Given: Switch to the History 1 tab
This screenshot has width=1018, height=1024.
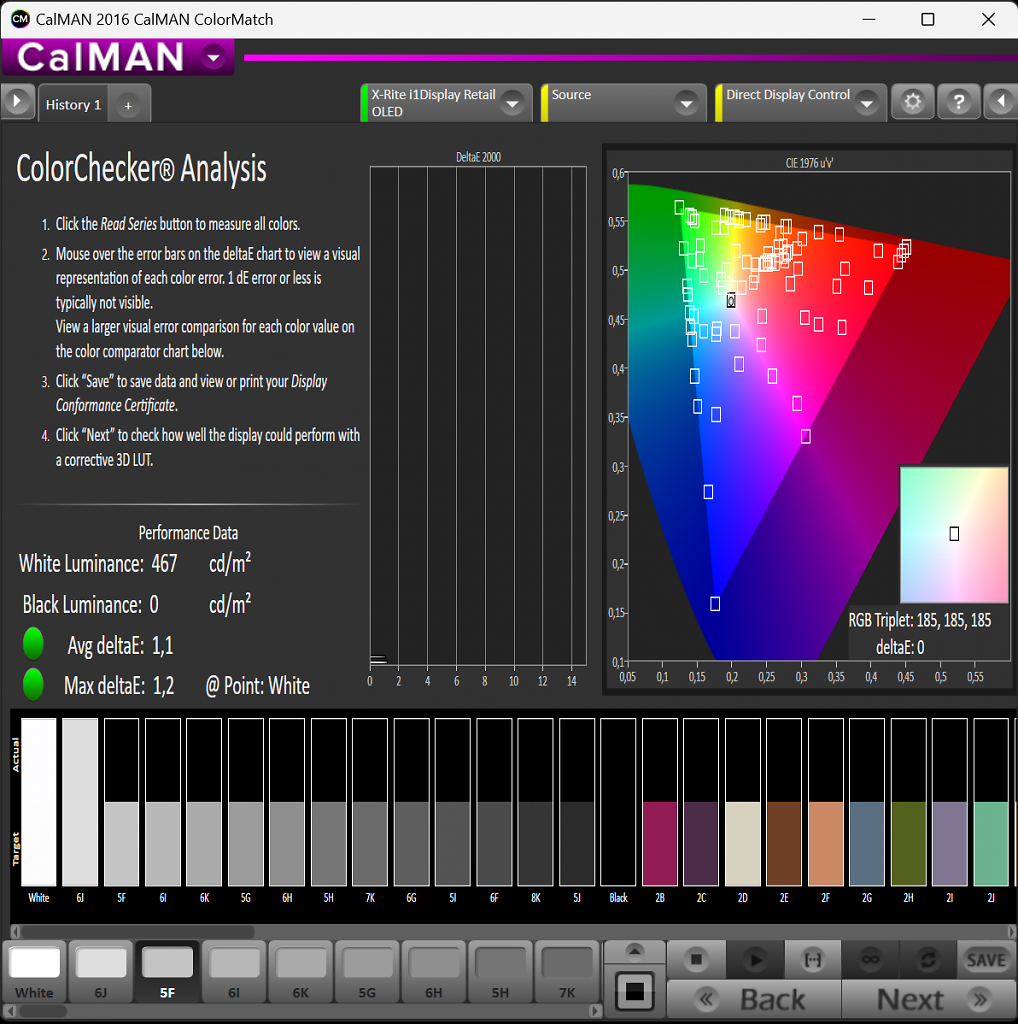Looking at the screenshot, I should click(73, 104).
